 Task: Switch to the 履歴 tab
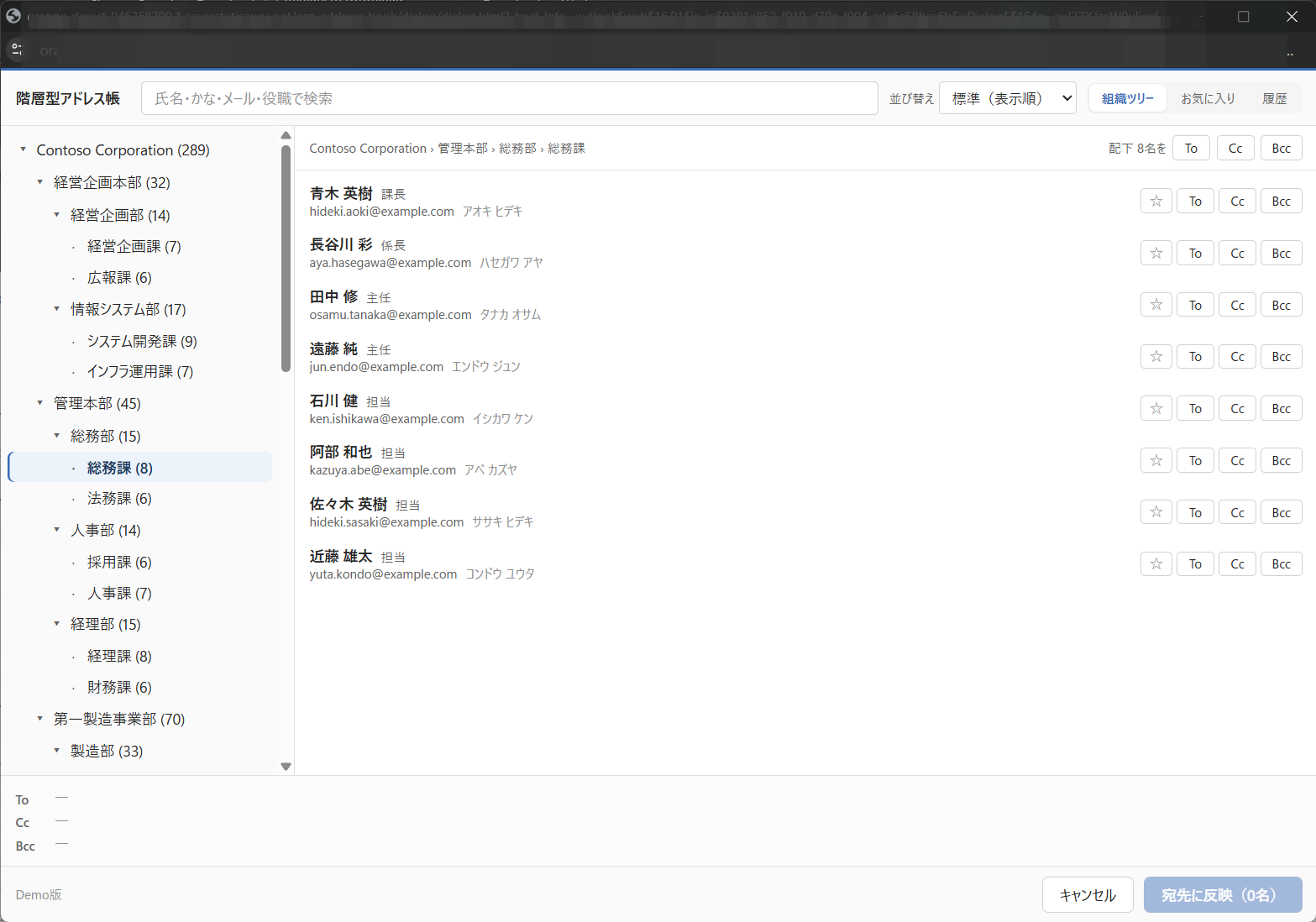point(1274,98)
